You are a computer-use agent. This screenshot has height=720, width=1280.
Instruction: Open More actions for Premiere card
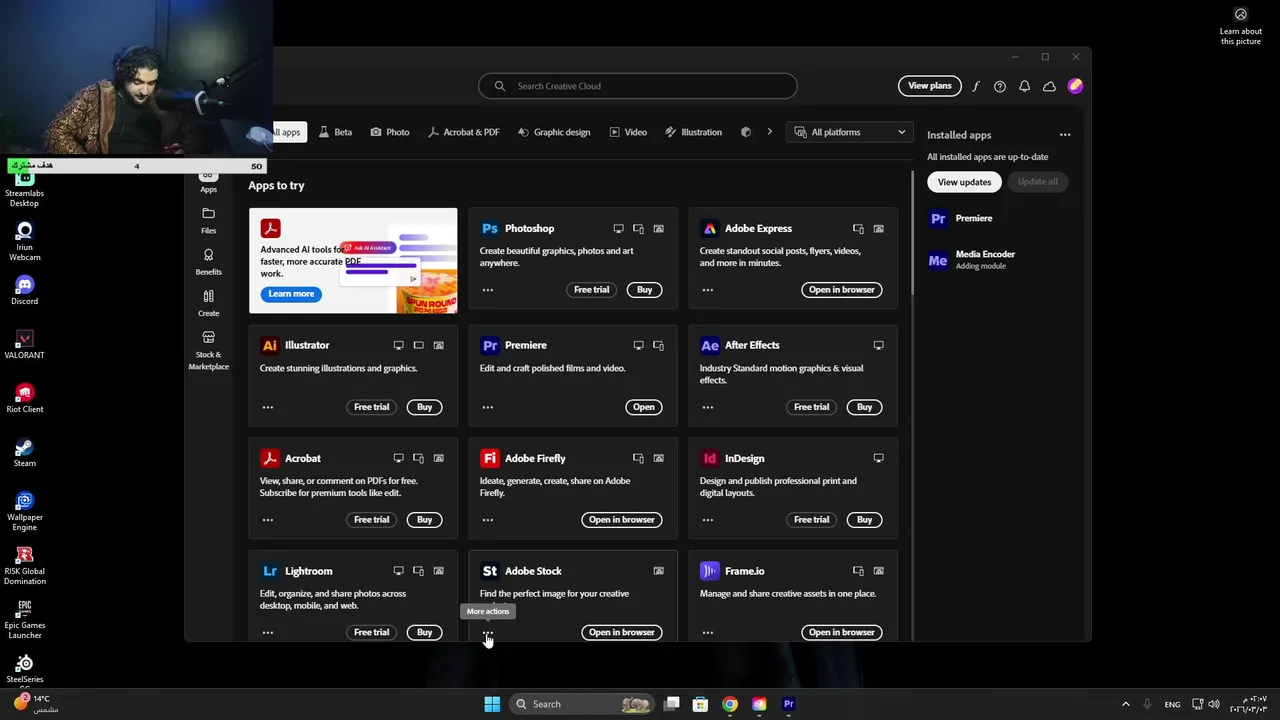pyautogui.click(x=488, y=407)
